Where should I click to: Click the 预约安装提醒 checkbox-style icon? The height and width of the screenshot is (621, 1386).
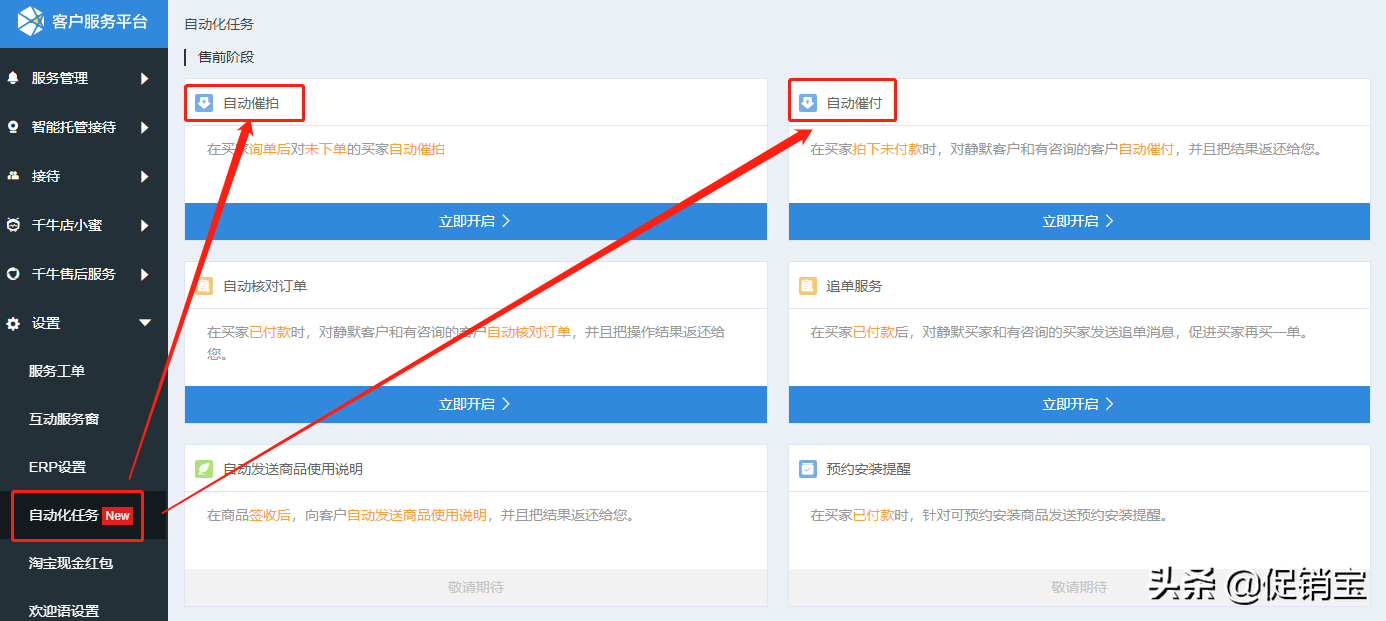coord(808,469)
